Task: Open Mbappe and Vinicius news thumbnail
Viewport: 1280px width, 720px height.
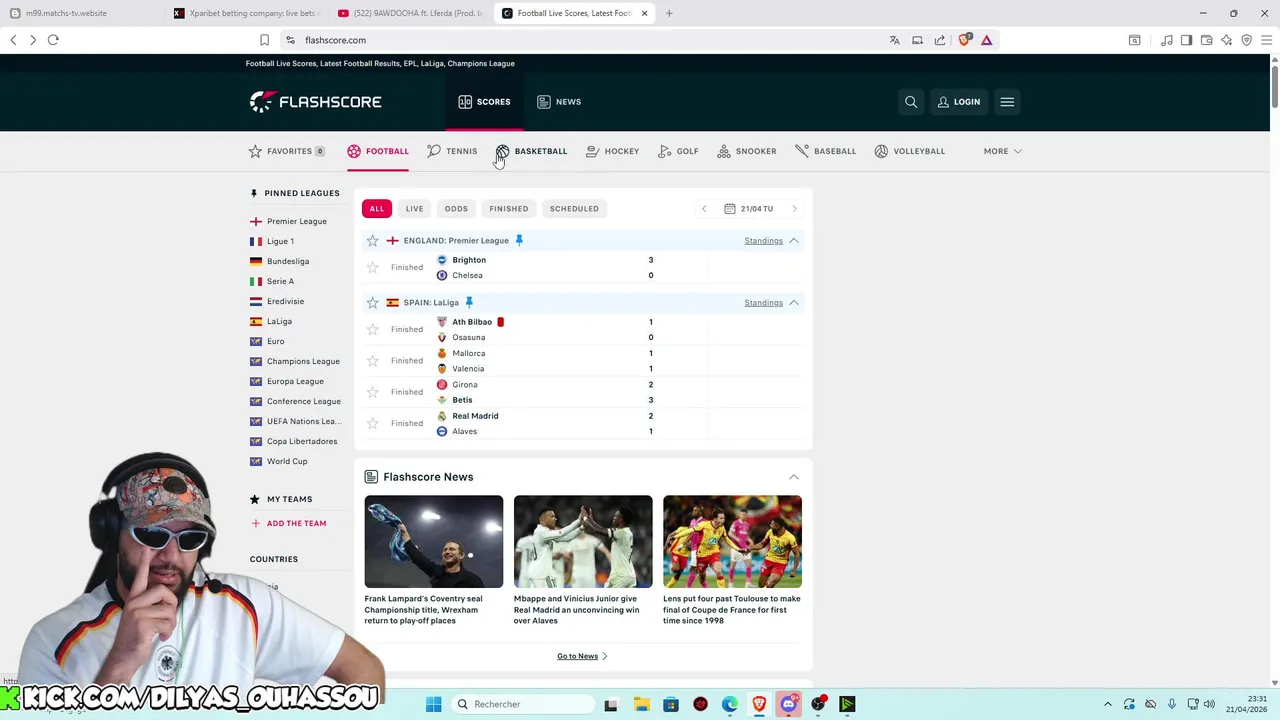Action: [583, 542]
